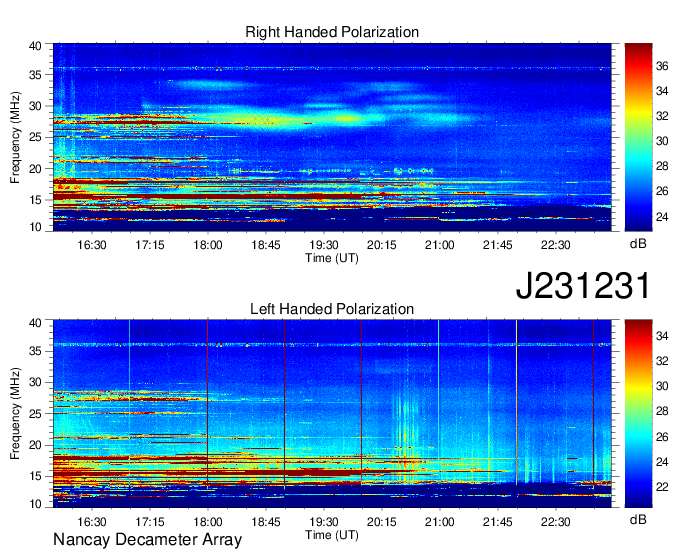Click the 21:00 tick on left-handed time axis
This screenshot has width=680, height=552.
440,522
